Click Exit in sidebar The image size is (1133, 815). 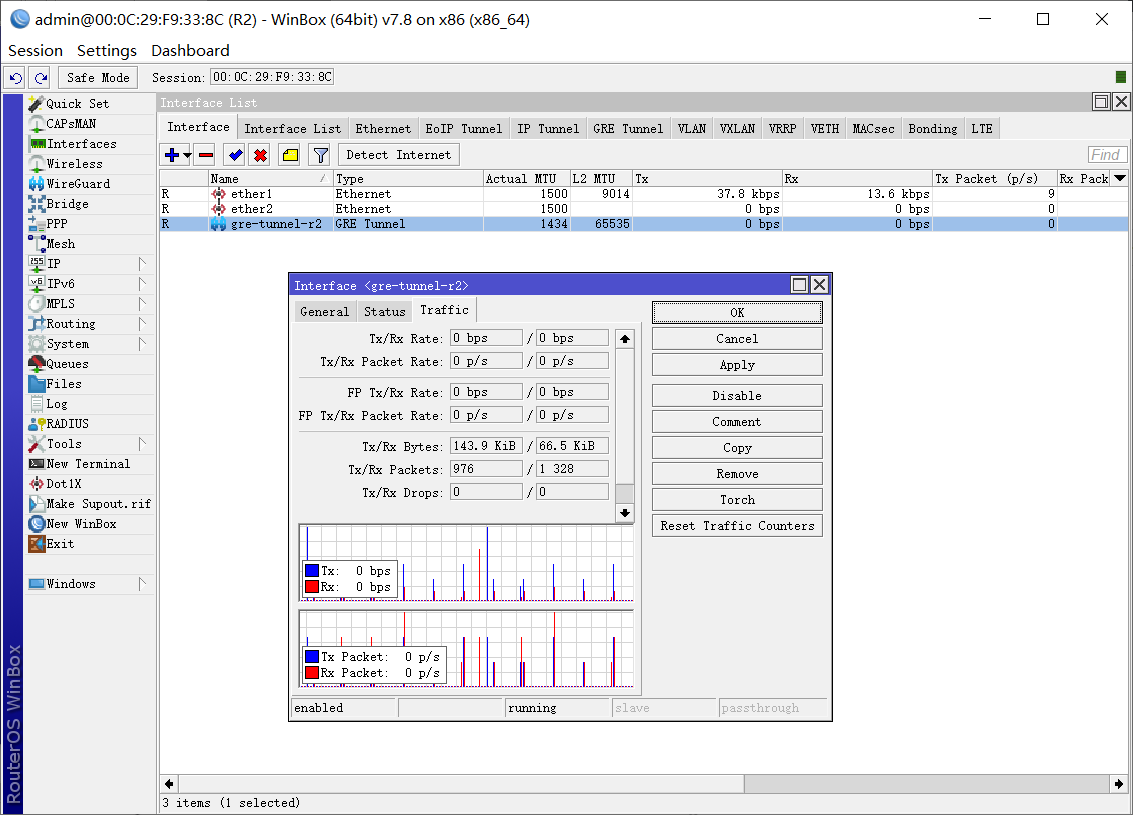point(60,544)
